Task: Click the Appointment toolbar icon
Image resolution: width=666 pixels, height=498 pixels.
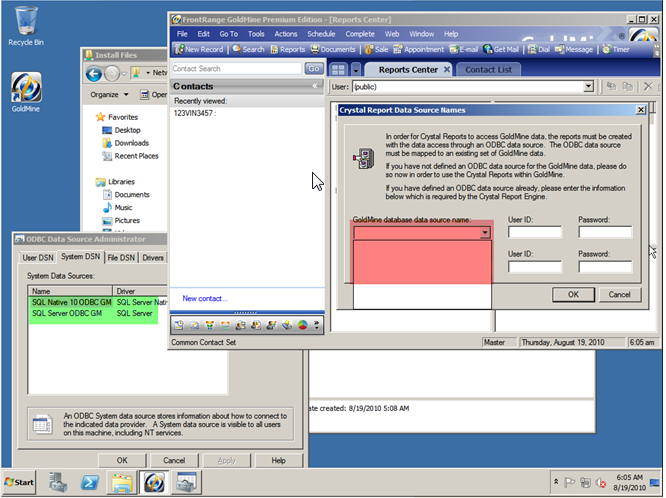Action: [x=418, y=48]
